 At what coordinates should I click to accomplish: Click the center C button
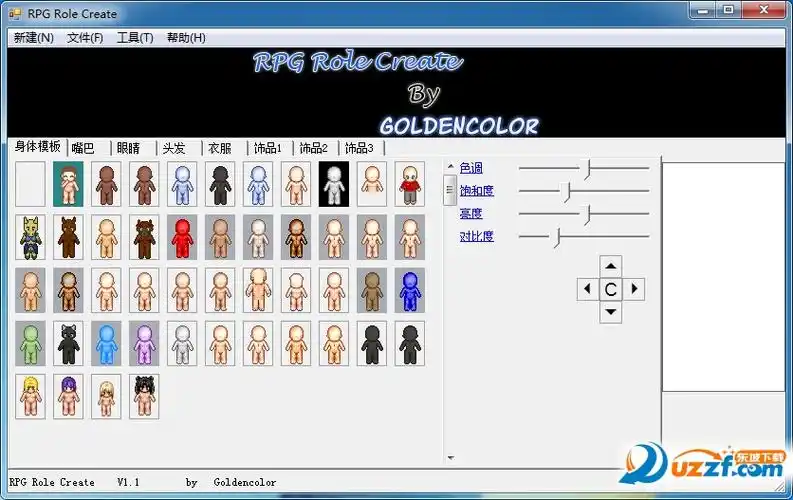[x=610, y=289]
